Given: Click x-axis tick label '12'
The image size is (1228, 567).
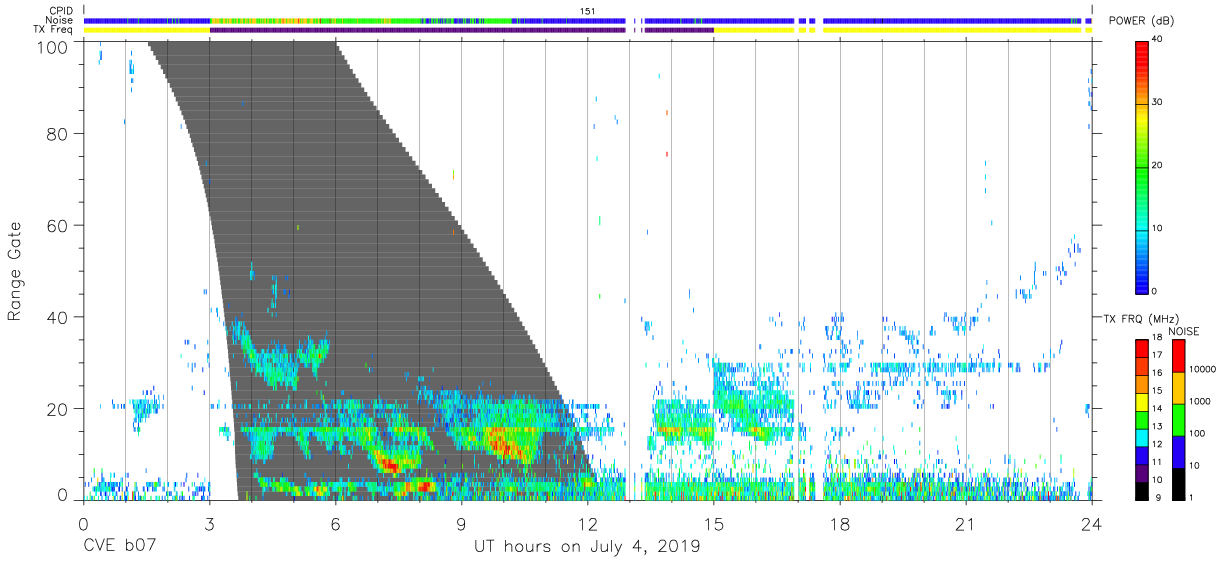Looking at the screenshot, I should pyautogui.click(x=587, y=524).
